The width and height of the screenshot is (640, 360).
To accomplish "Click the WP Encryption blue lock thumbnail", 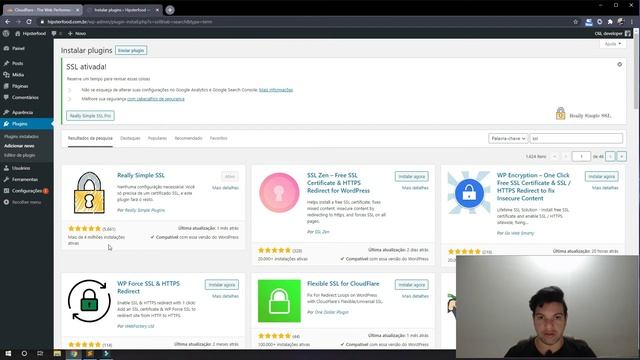I will [x=469, y=193].
